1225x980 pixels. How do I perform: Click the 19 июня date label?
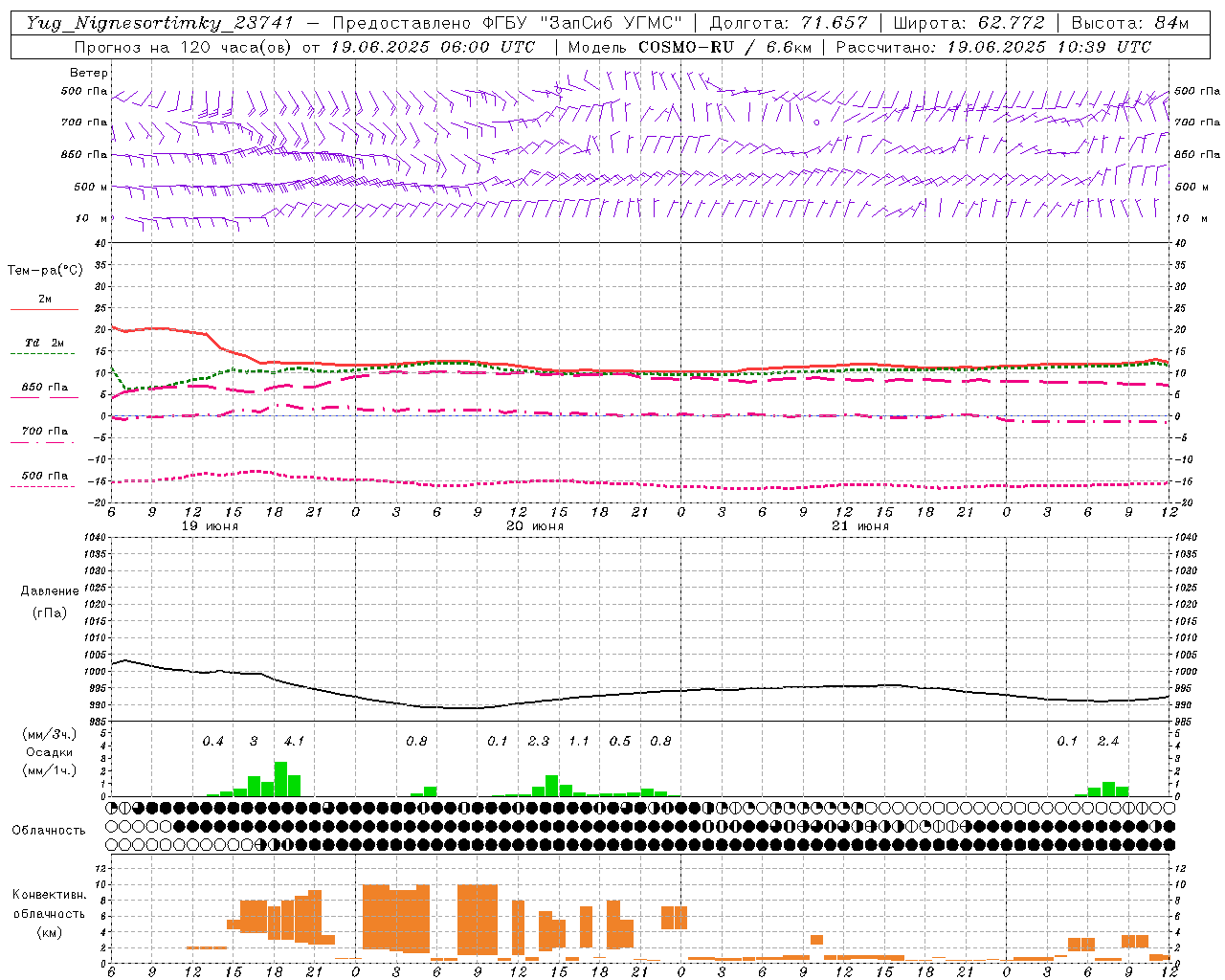click(x=210, y=526)
